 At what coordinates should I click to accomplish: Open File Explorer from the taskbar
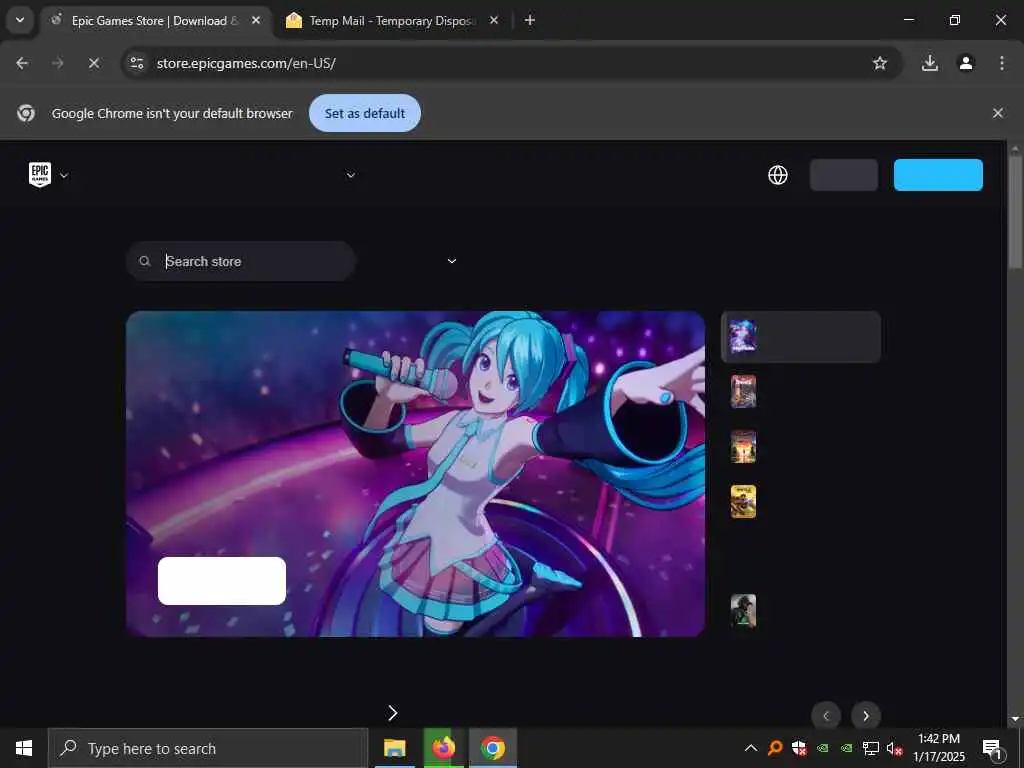pos(394,748)
